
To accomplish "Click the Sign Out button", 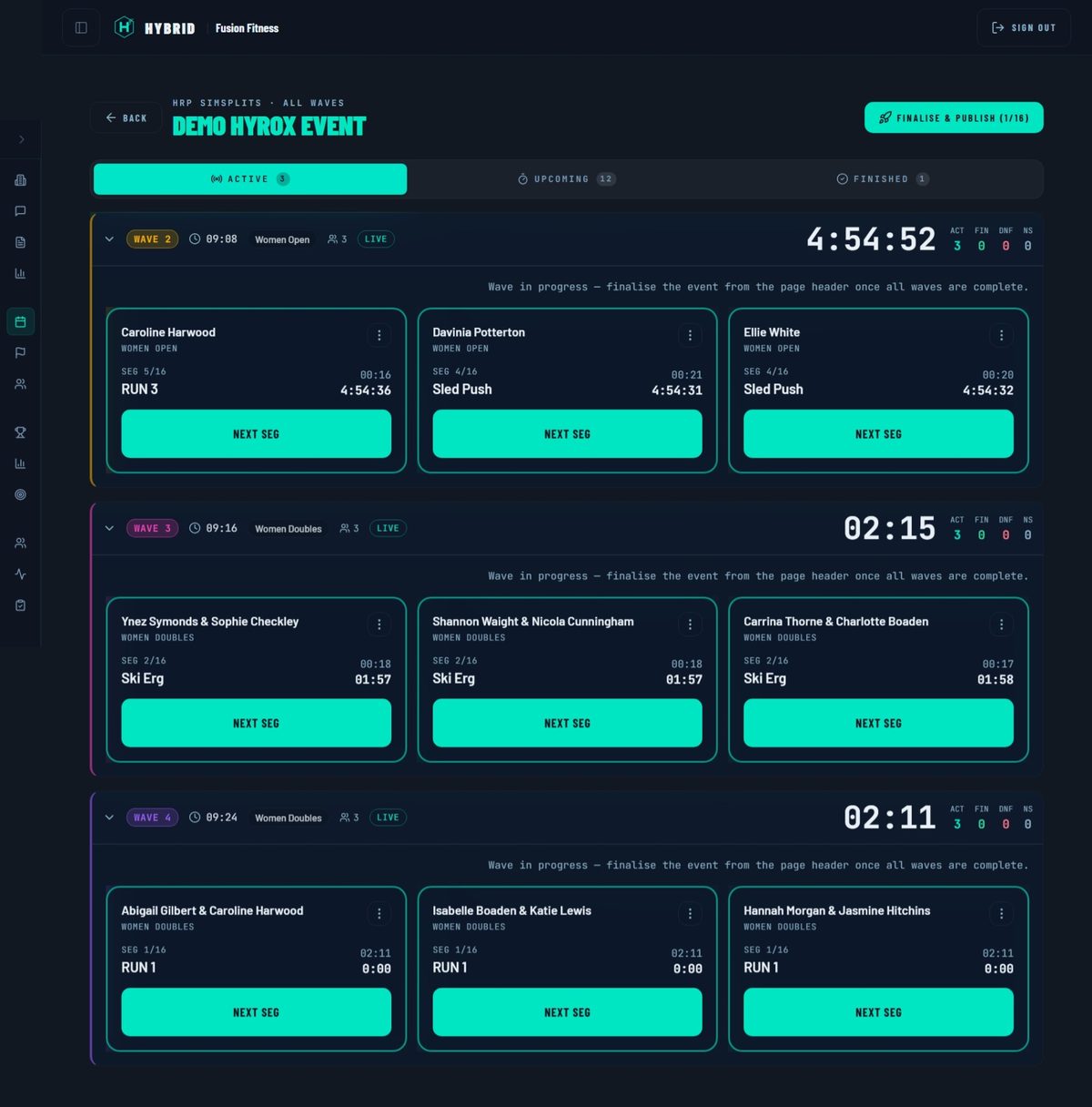I will click(x=1024, y=27).
